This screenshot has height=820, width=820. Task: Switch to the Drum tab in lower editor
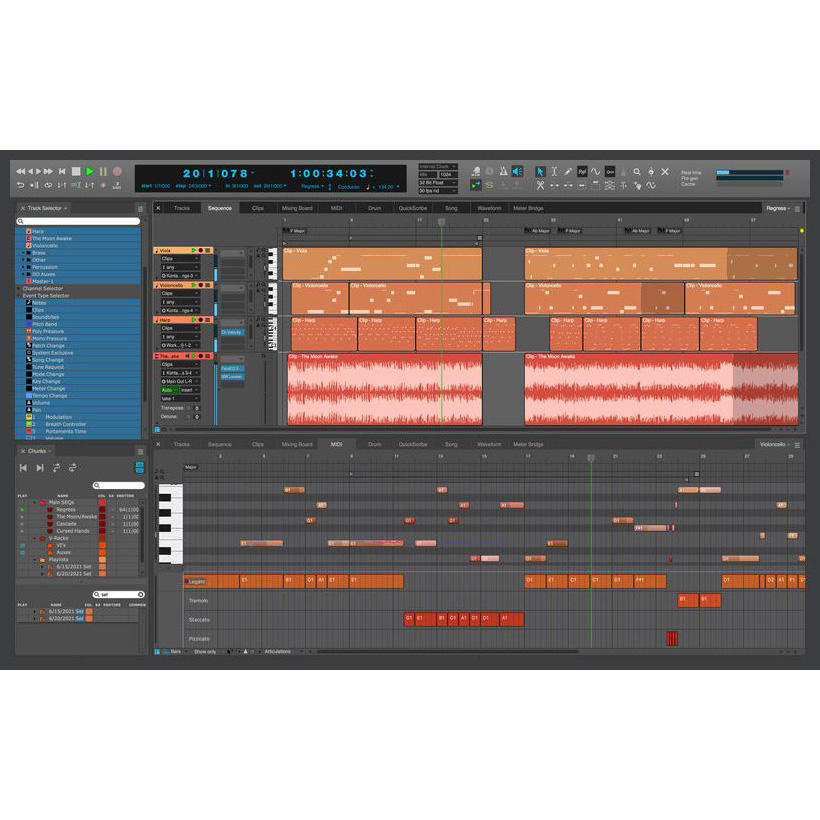coord(374,445)
